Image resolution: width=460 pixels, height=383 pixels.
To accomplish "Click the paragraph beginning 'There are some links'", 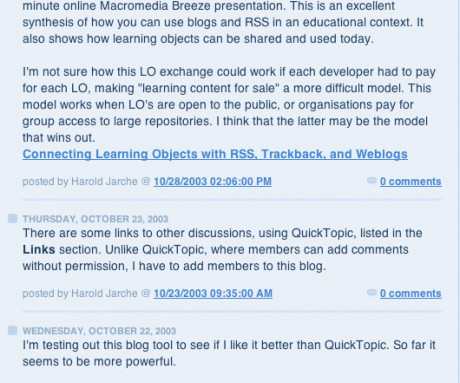I will 222,250.
